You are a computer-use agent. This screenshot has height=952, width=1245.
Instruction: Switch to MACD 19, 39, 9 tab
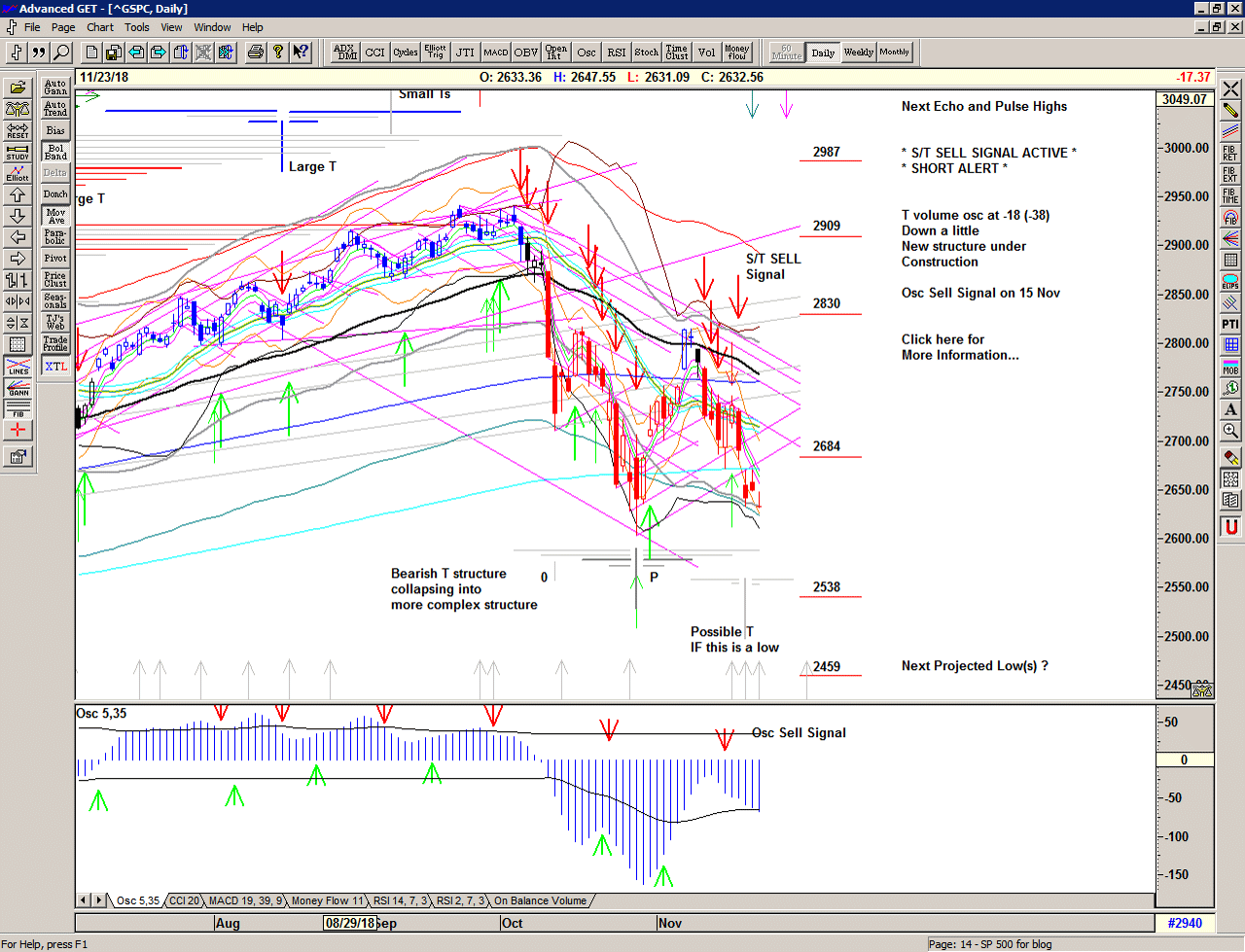(245, 901)
